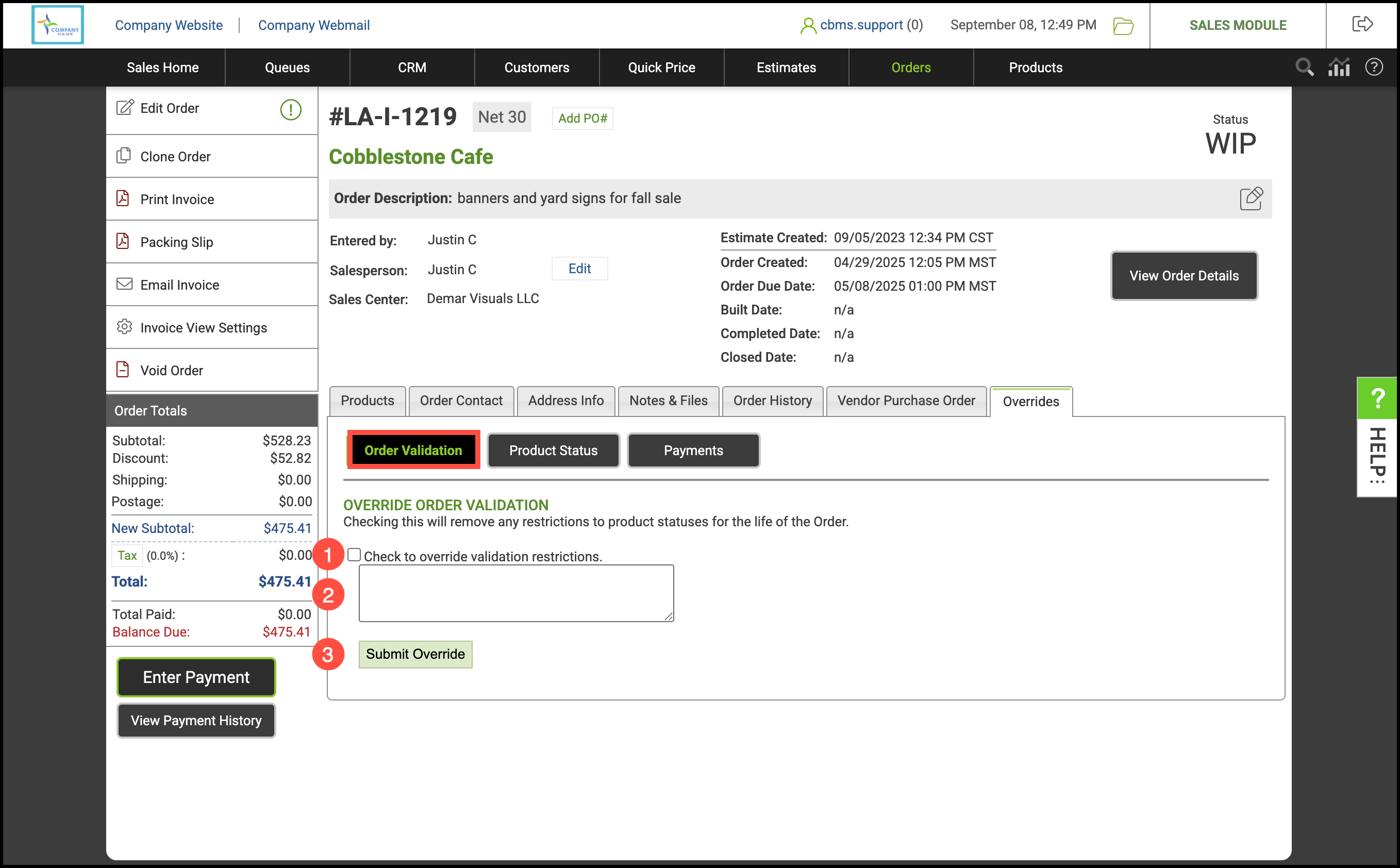Click the Add PO# link
1400x868 pixels.
pos(582,118)
